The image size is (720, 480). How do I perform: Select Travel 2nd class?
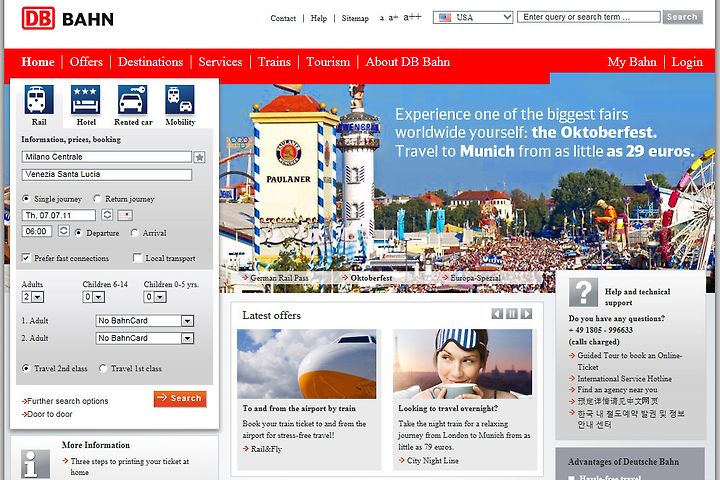[26, 368]
